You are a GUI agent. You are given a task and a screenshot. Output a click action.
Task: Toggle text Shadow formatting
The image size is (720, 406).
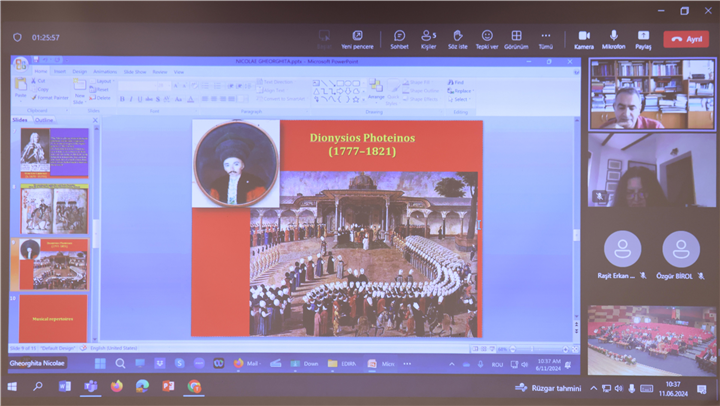tap(158, 99)
